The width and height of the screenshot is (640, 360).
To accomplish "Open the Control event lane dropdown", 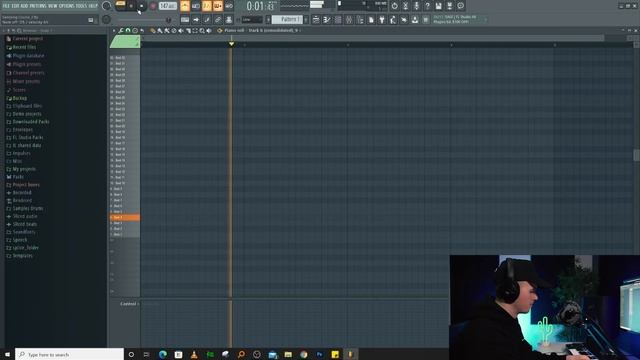I will pos(129,304).
